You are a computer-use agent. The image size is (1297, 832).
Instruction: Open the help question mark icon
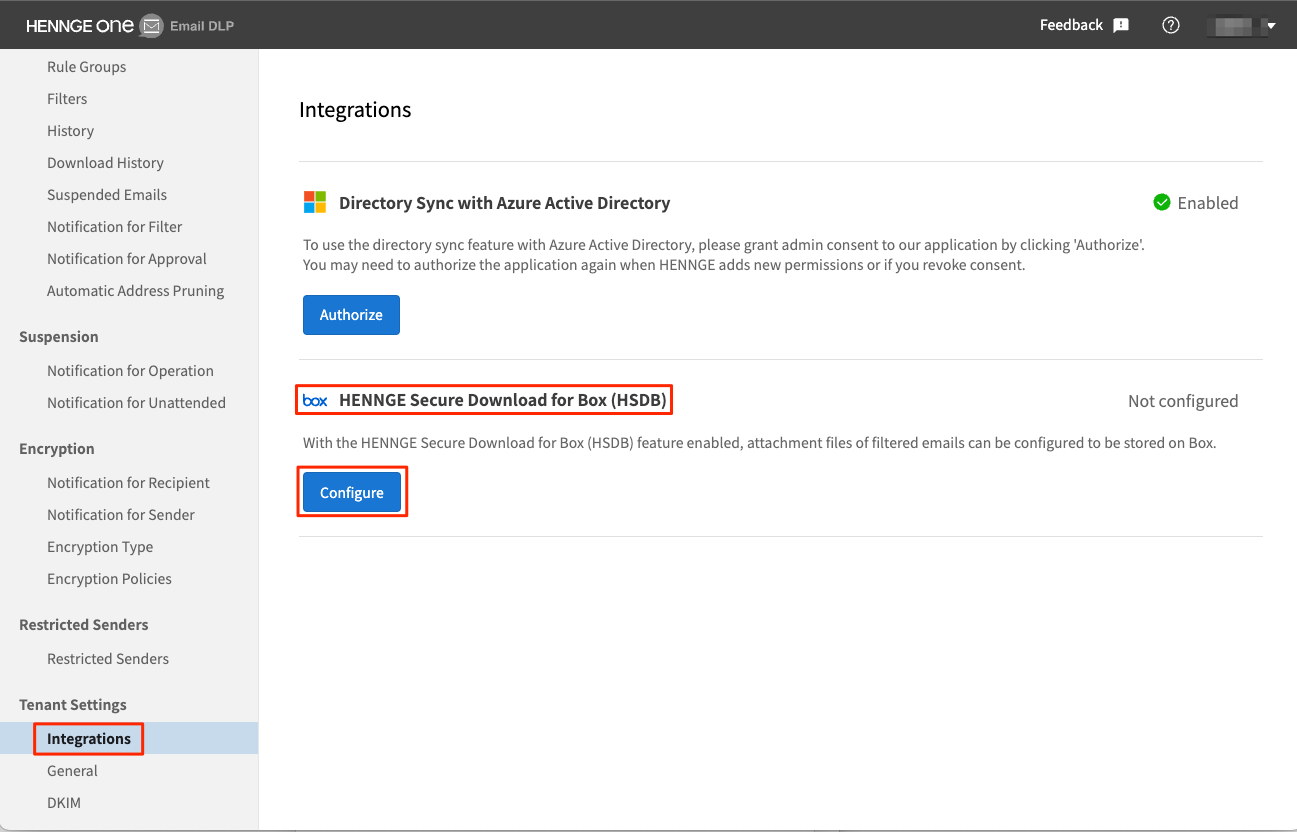[x=1171, y=25]
